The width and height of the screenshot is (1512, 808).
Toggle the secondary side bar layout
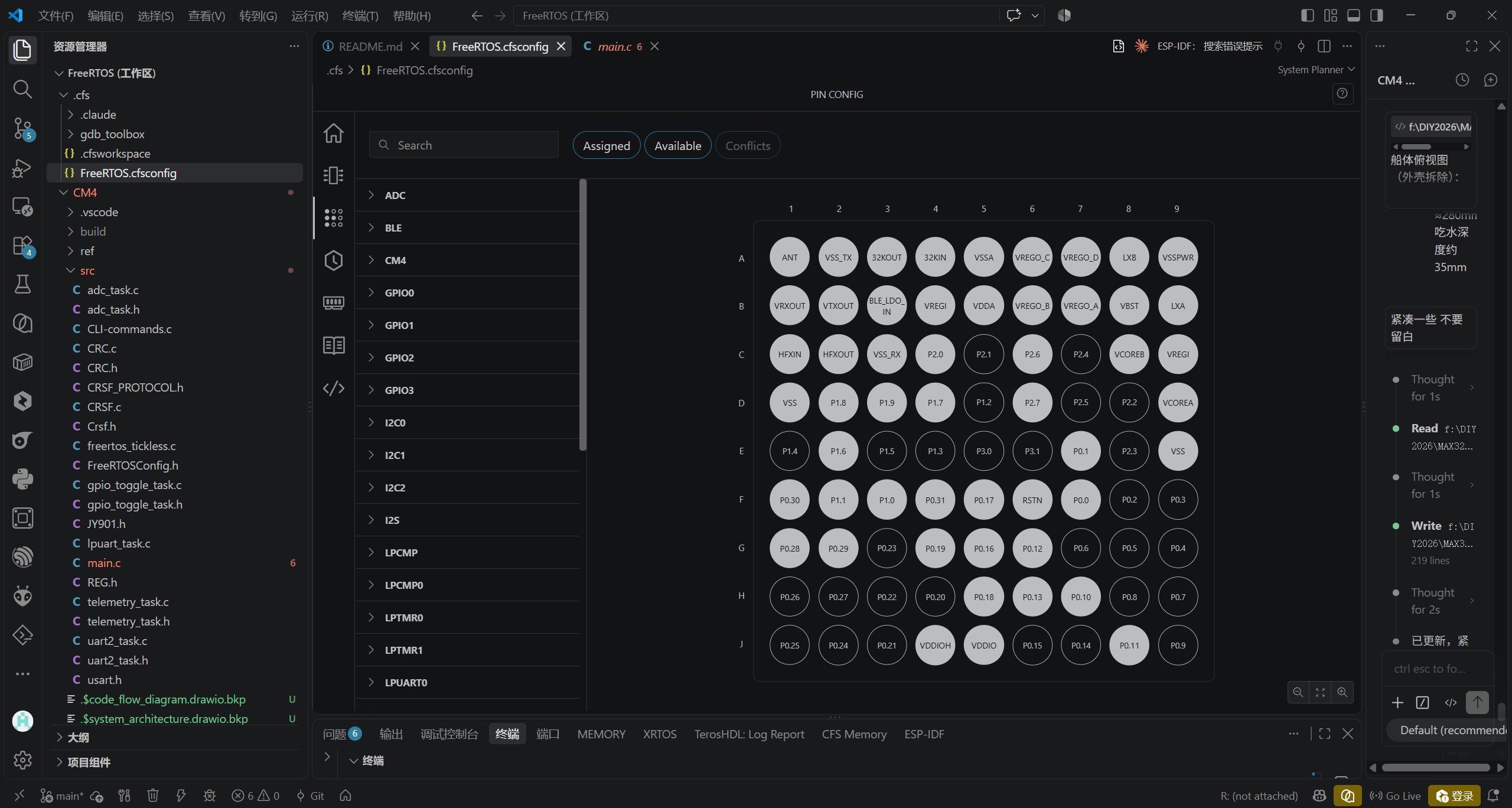click(x=1377, y=15)
